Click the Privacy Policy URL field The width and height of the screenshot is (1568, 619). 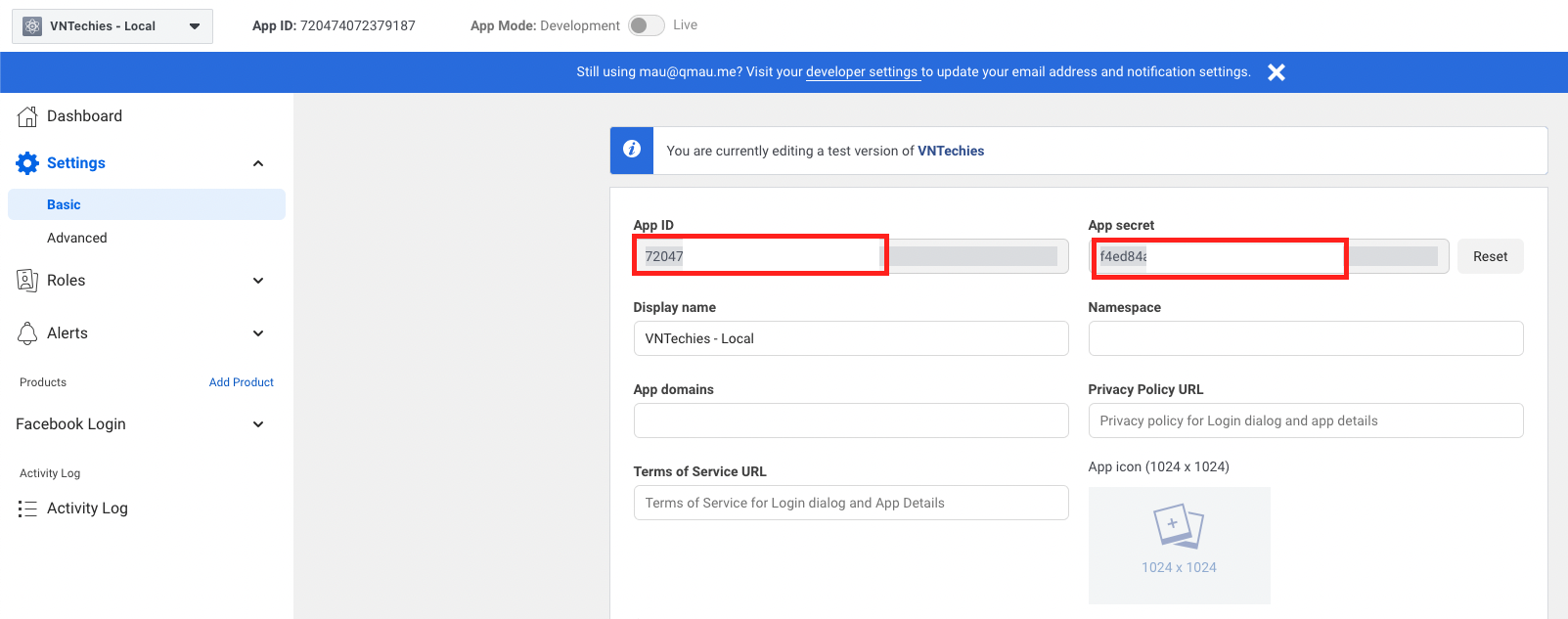(1305, 420)
